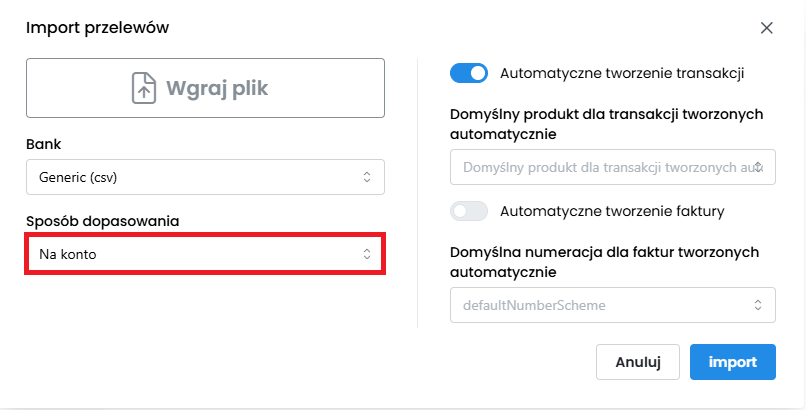The image size is (806, 410).
Task: Open the Sposób dopasowania dropdown
Action: click(204, 254)
